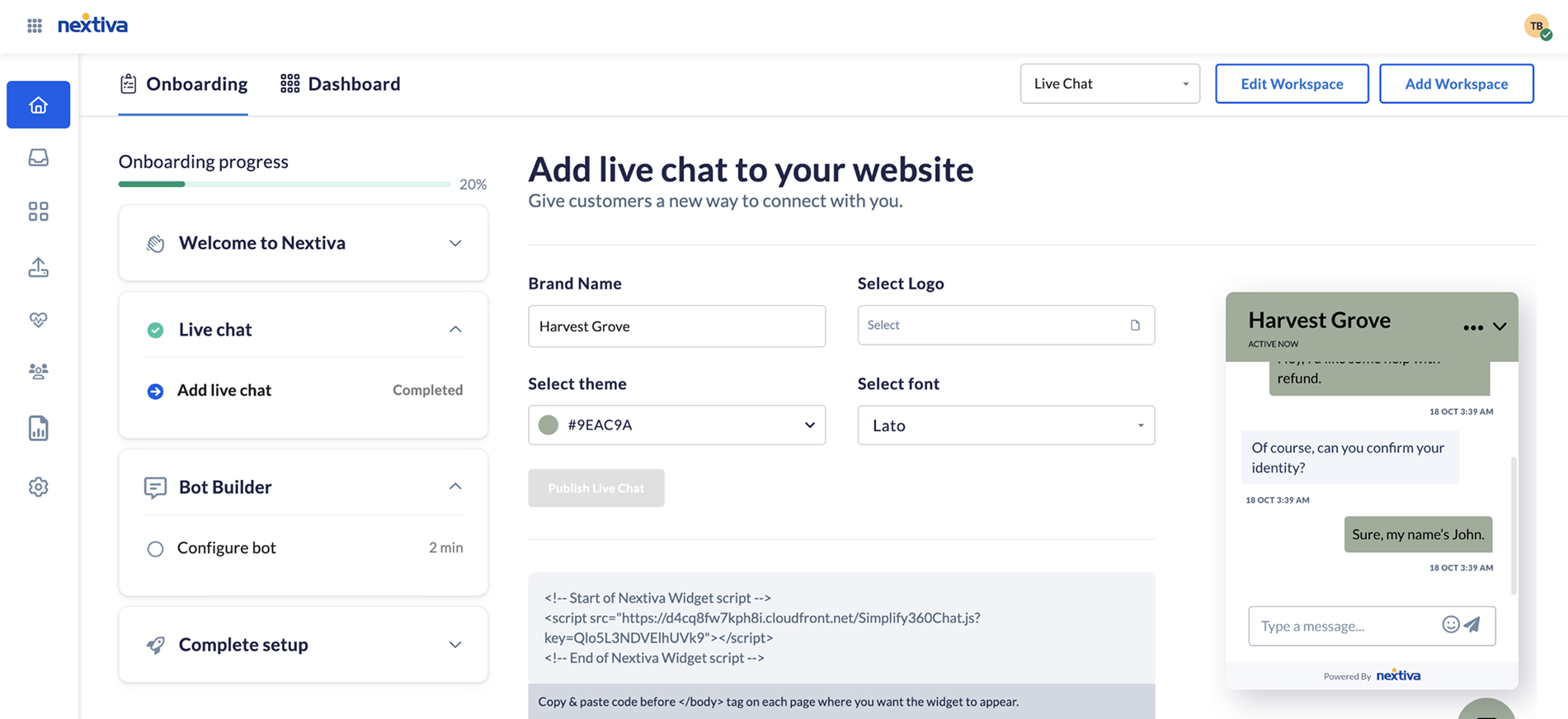Select the Onboarding tab
This screenshot has height=719, width=1568.
[183, 84]
